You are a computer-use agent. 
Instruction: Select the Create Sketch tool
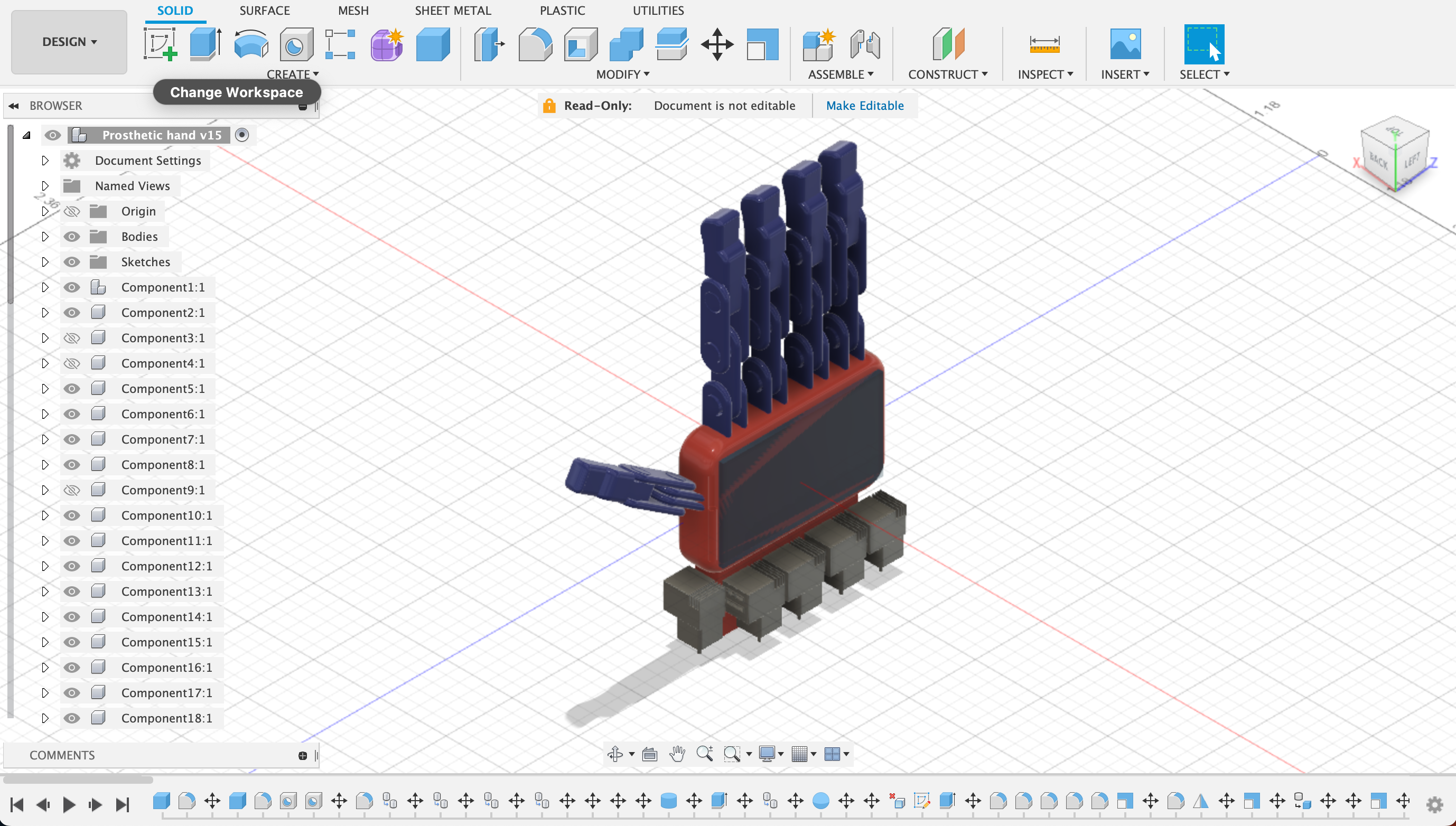pos(160,44)
